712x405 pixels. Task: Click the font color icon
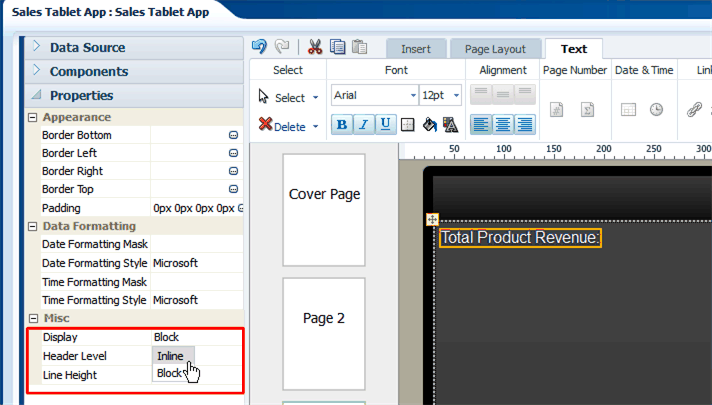451,124
